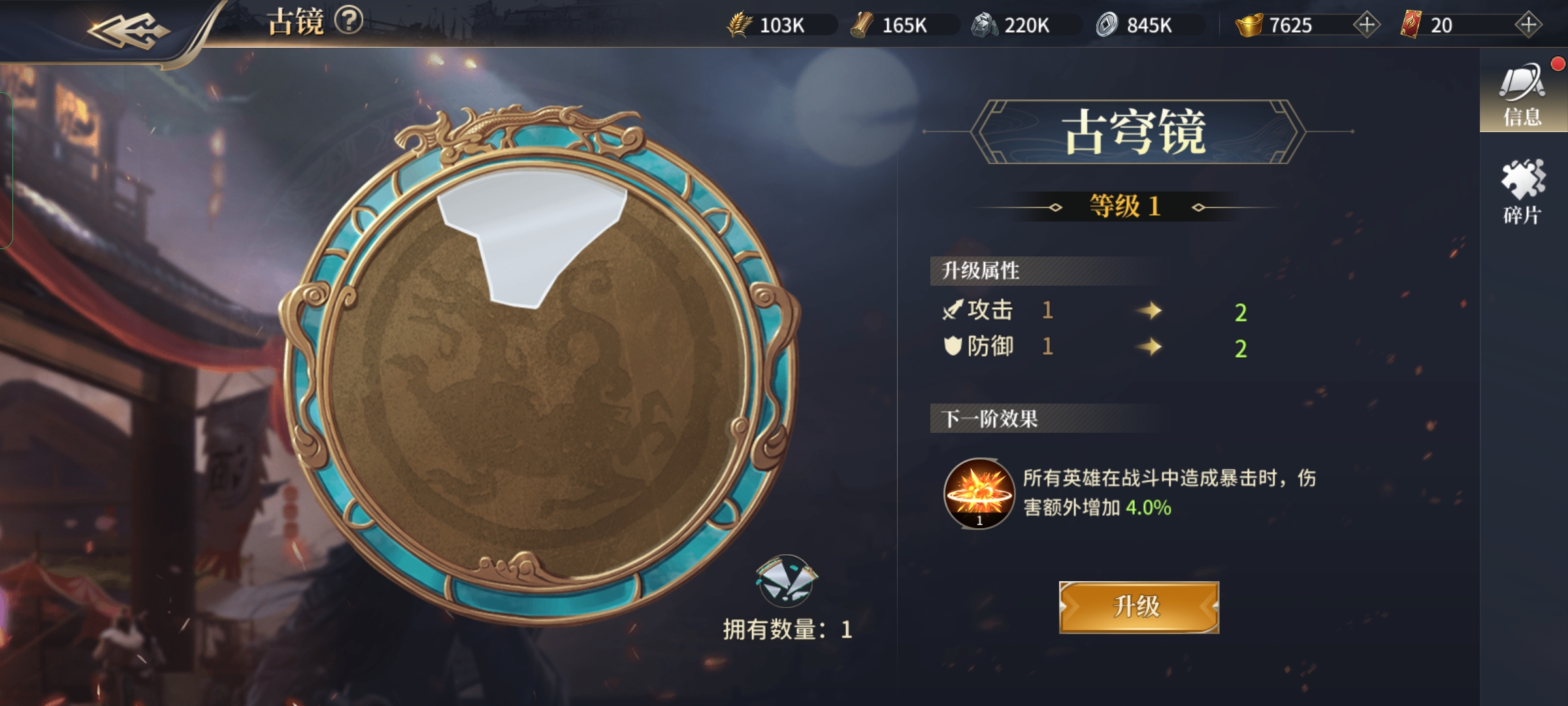Open the 古镜 help question mark
This screenshot has width=1568, height=706.
pos(349,21)
